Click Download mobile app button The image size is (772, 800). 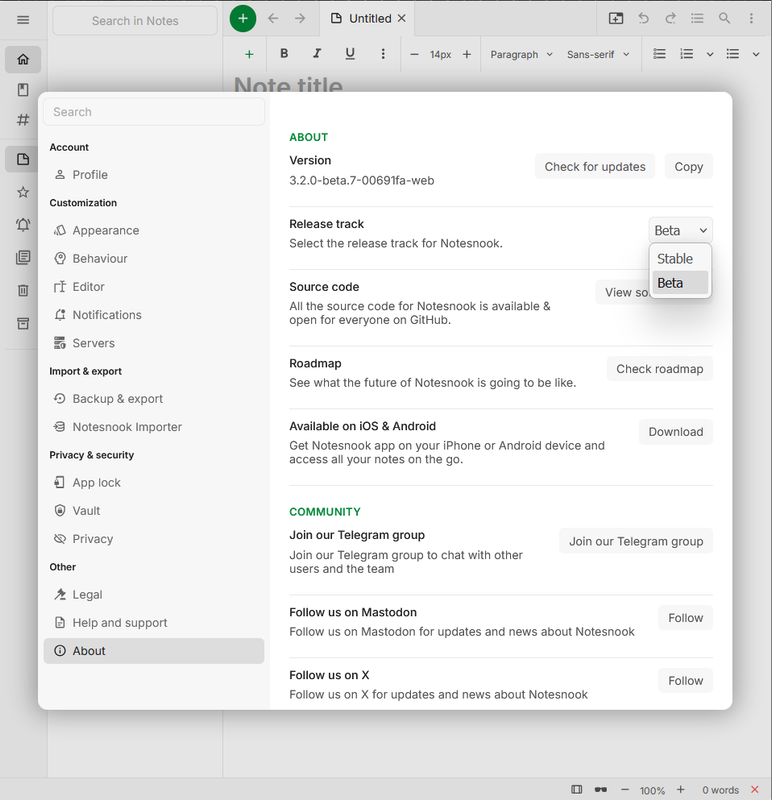pyautogui.click(x=676, y=432)
